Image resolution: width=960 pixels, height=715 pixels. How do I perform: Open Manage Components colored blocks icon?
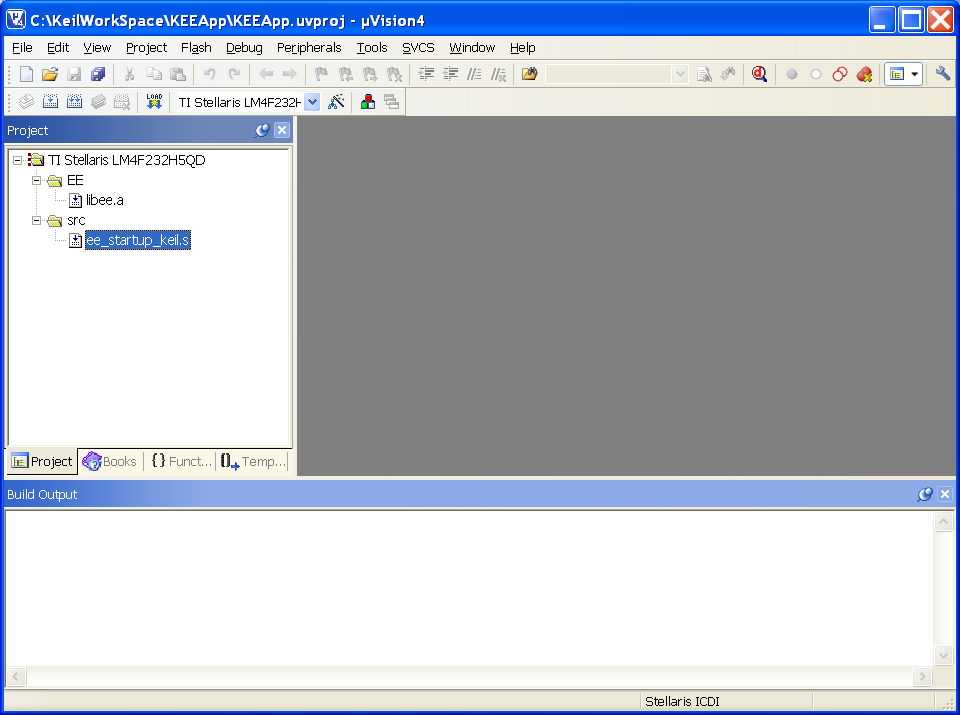pos(368,102)
